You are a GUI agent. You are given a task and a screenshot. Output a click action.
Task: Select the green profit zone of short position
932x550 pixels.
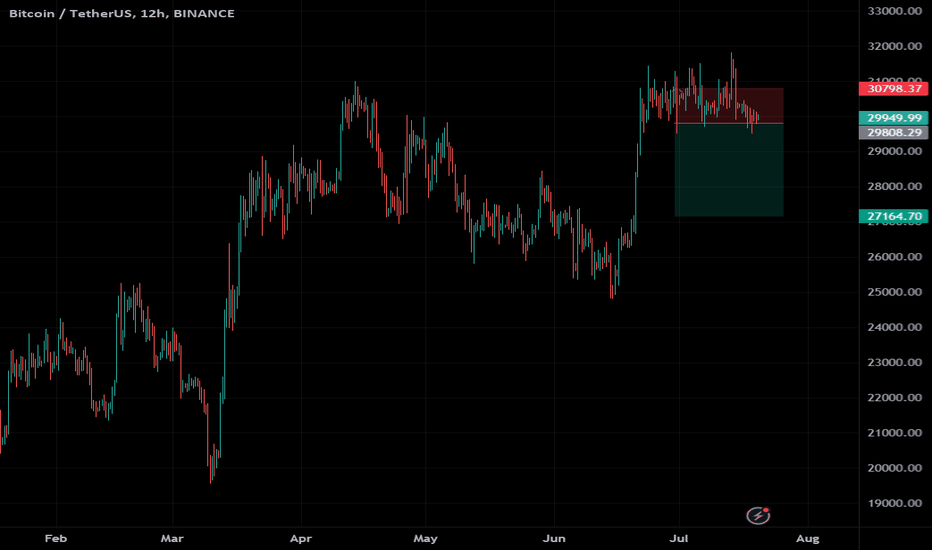(x=729, y=169)
